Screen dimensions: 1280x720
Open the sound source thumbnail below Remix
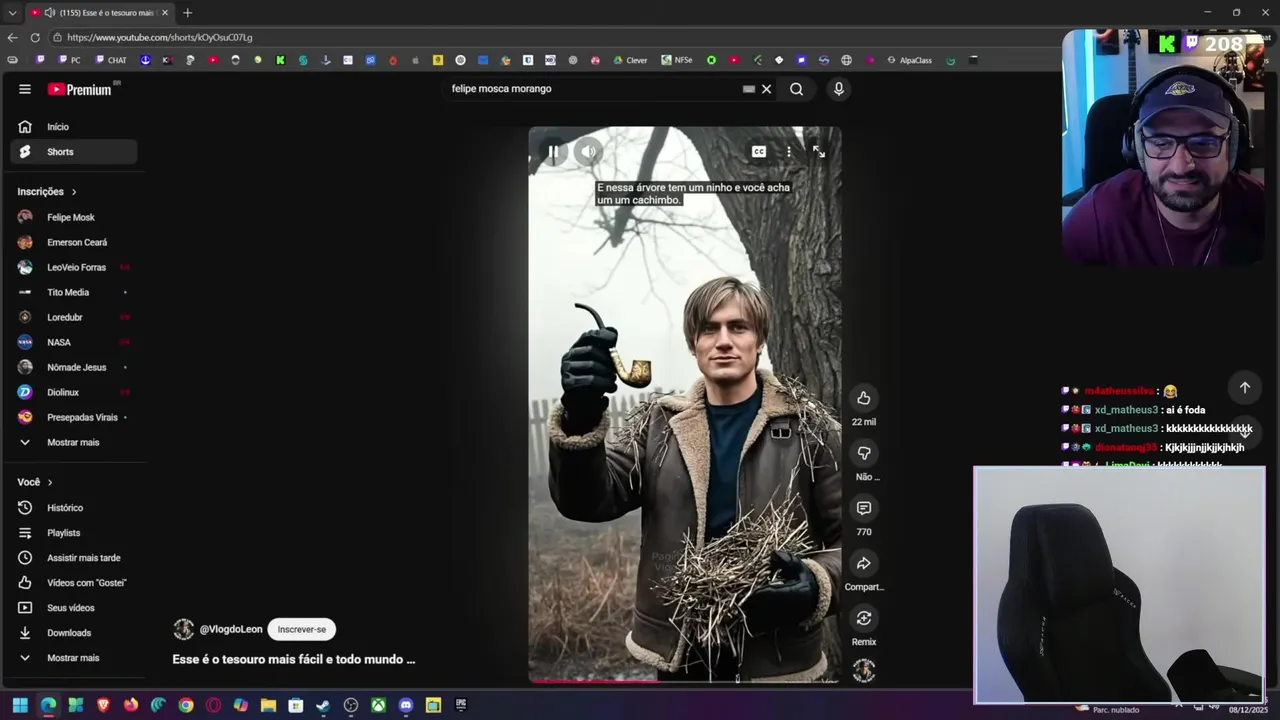(x=864, y=670)
